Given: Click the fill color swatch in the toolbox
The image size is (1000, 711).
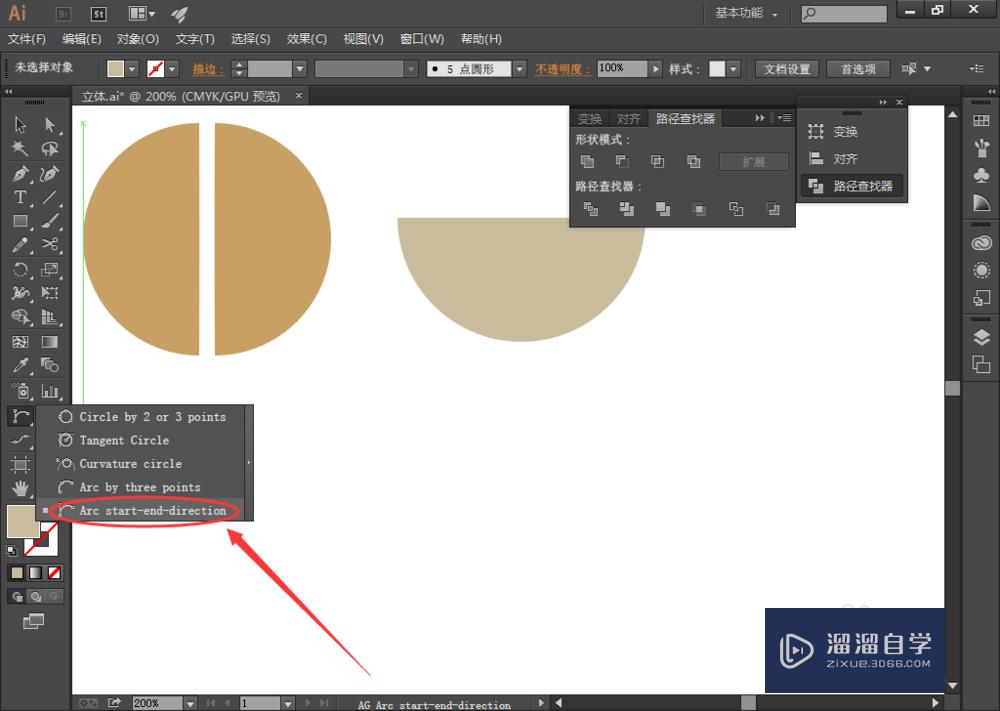Looking at the screenshot, I should 23,521.
